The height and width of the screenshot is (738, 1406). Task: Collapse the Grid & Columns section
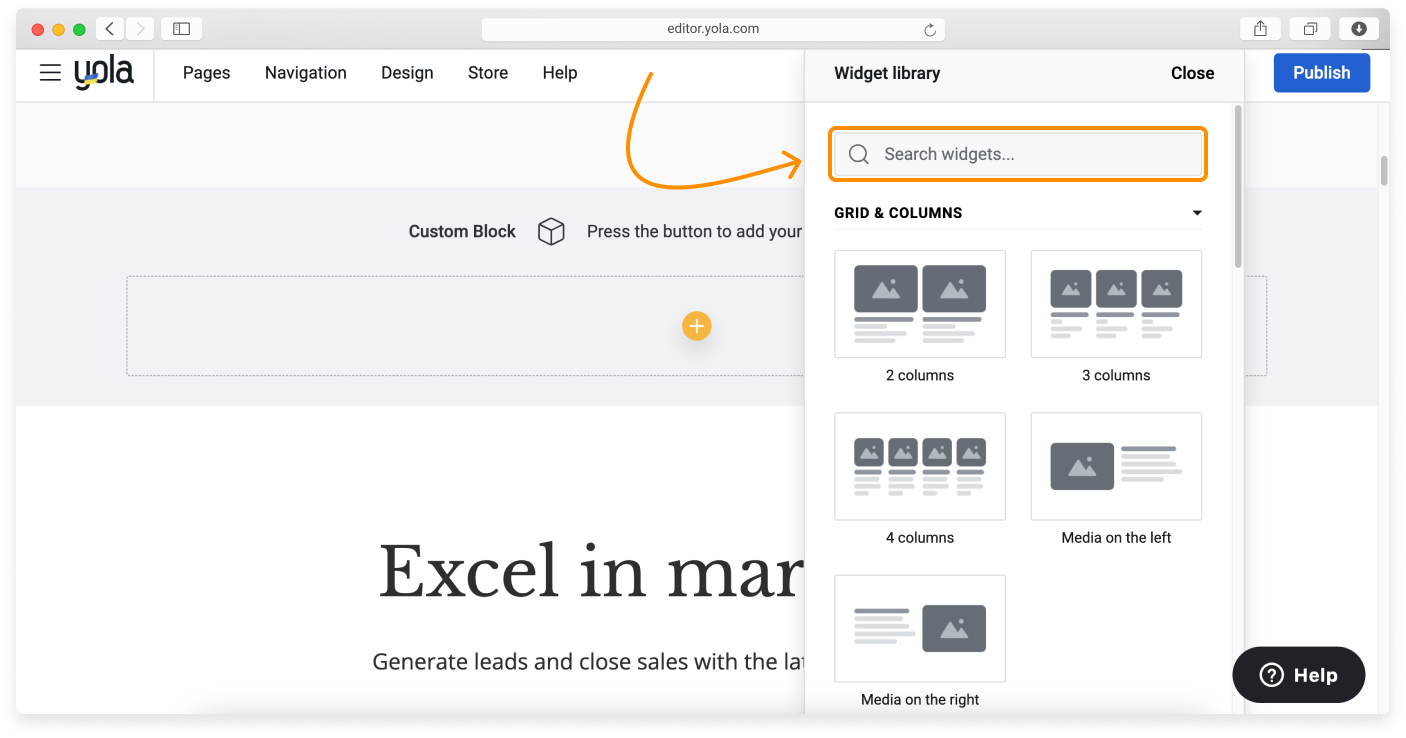pos(1197,213)
